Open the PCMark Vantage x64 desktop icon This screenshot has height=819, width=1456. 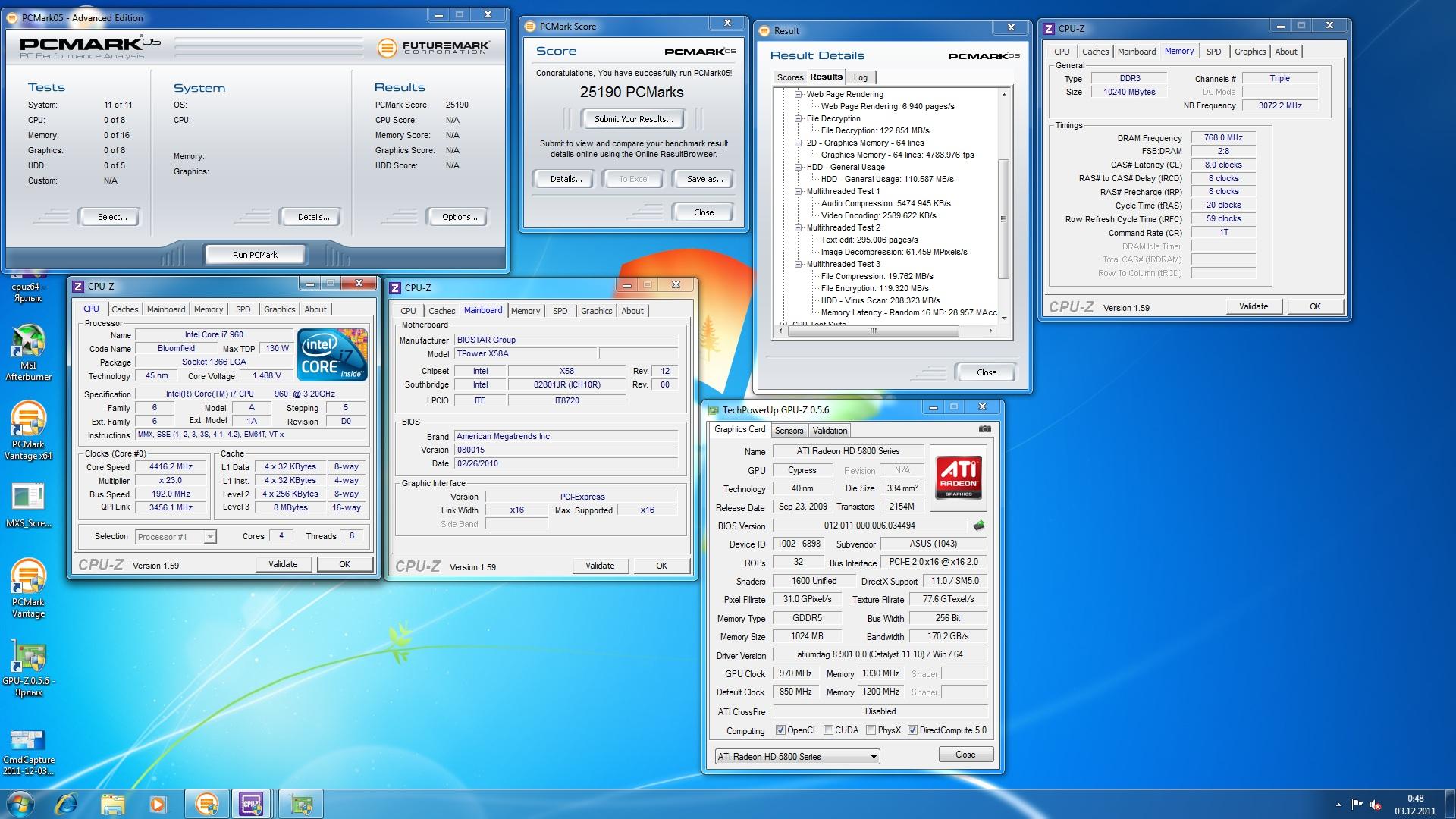pos(28,431)
